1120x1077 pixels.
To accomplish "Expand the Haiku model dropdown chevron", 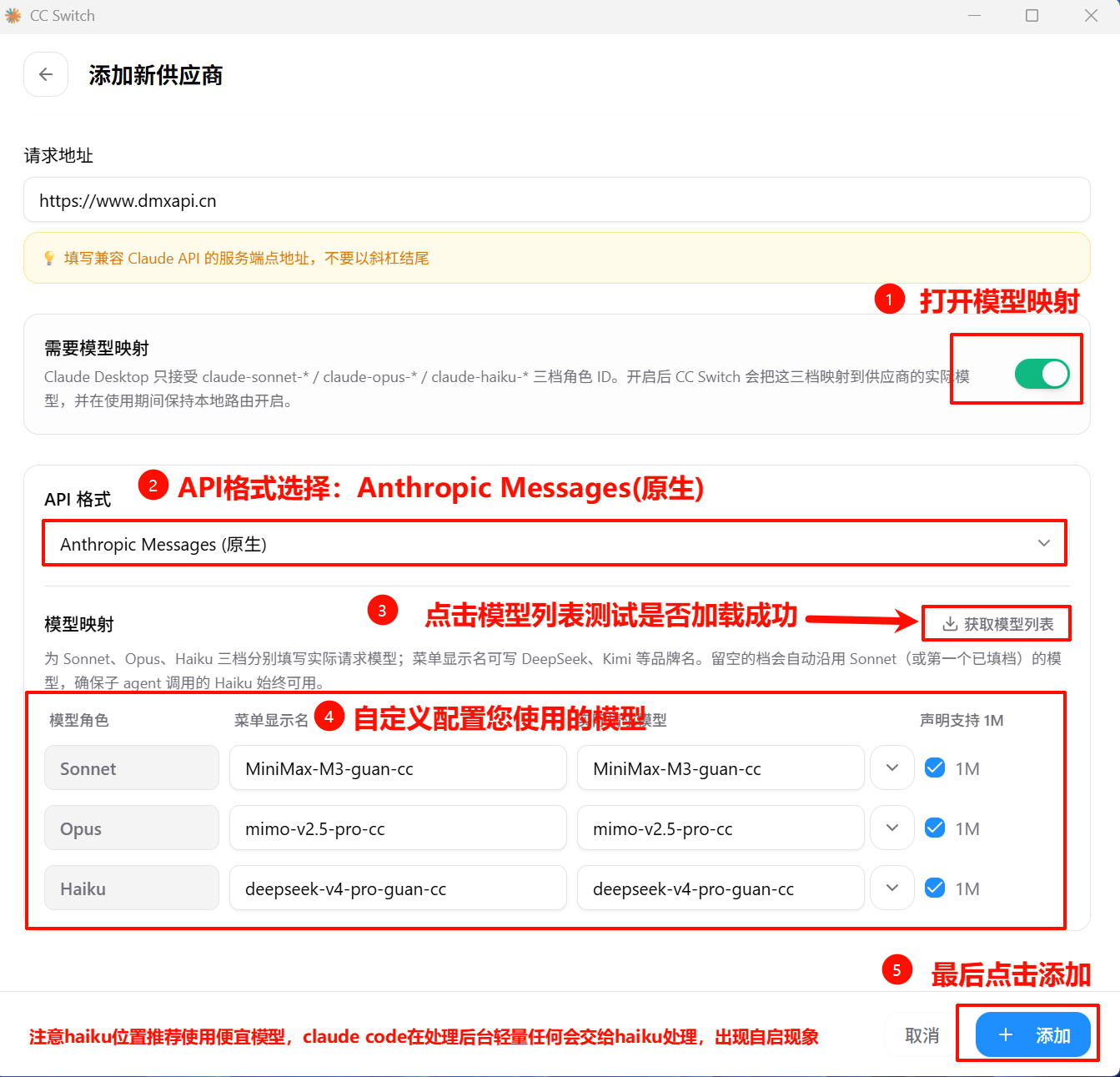I will tap(892, 888).
